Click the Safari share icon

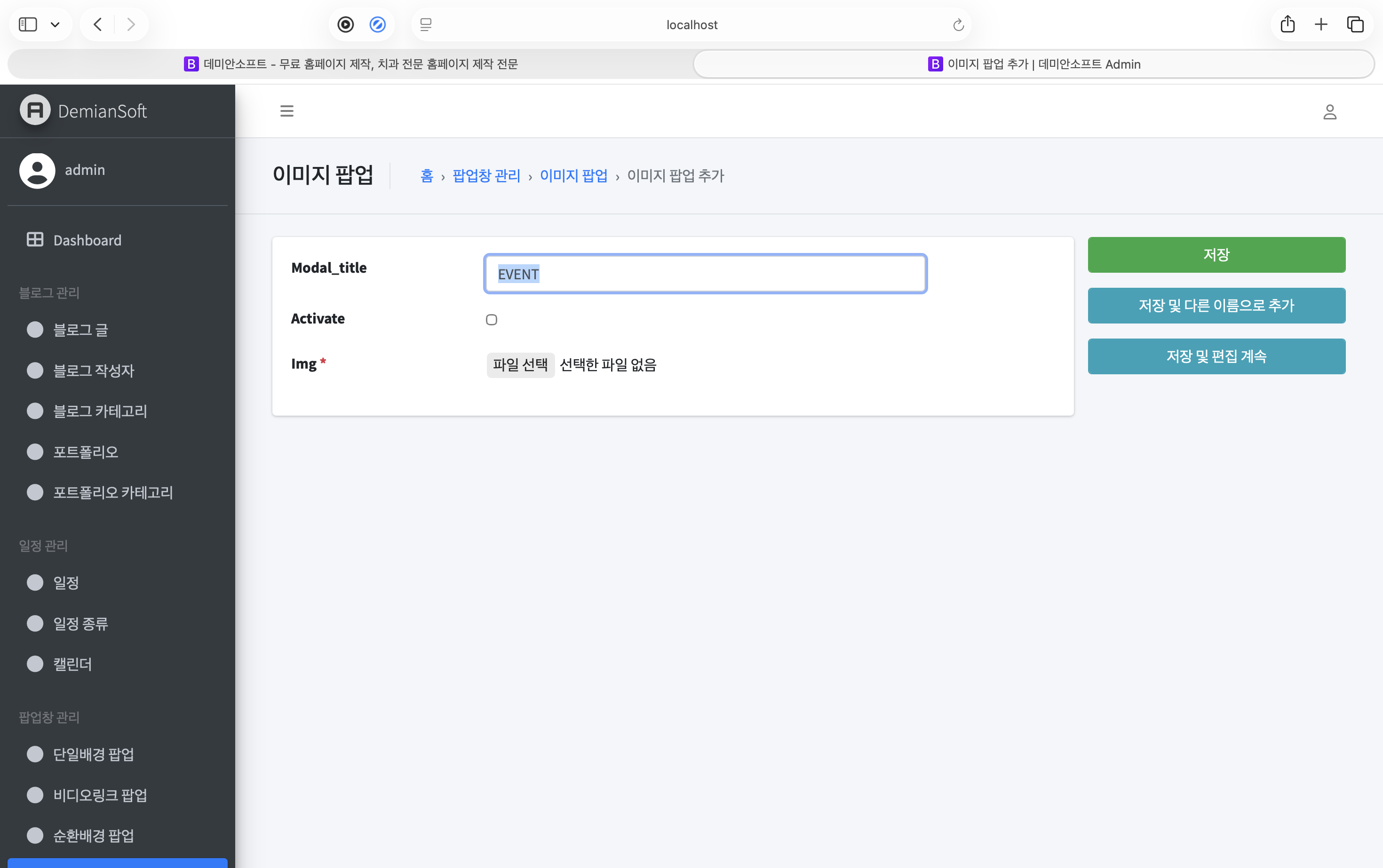1287,24
